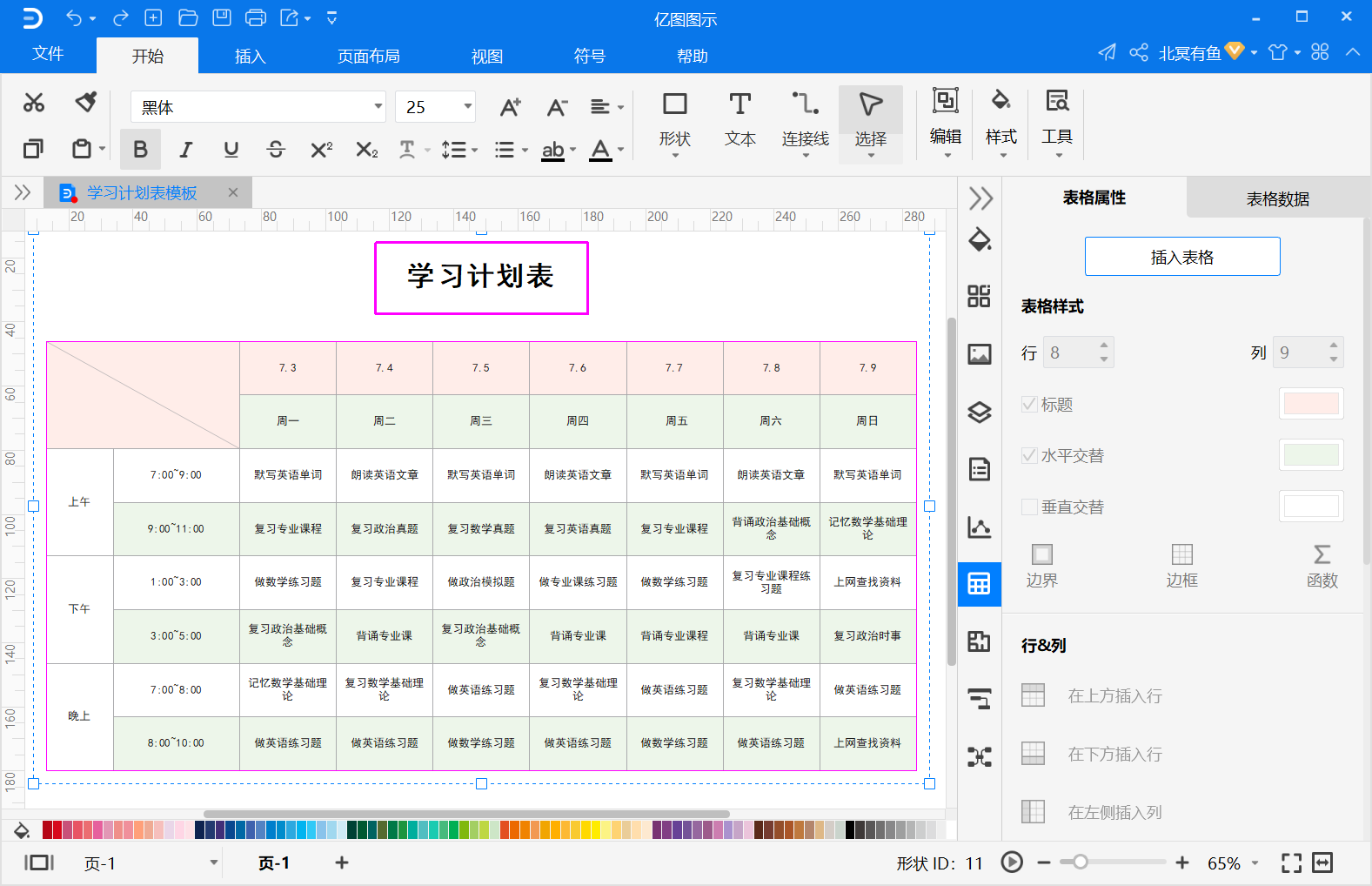1372x886 pixels.
Task: Click the fit-to-page fullscreen icon
Action: click(x=1291, y=863)
